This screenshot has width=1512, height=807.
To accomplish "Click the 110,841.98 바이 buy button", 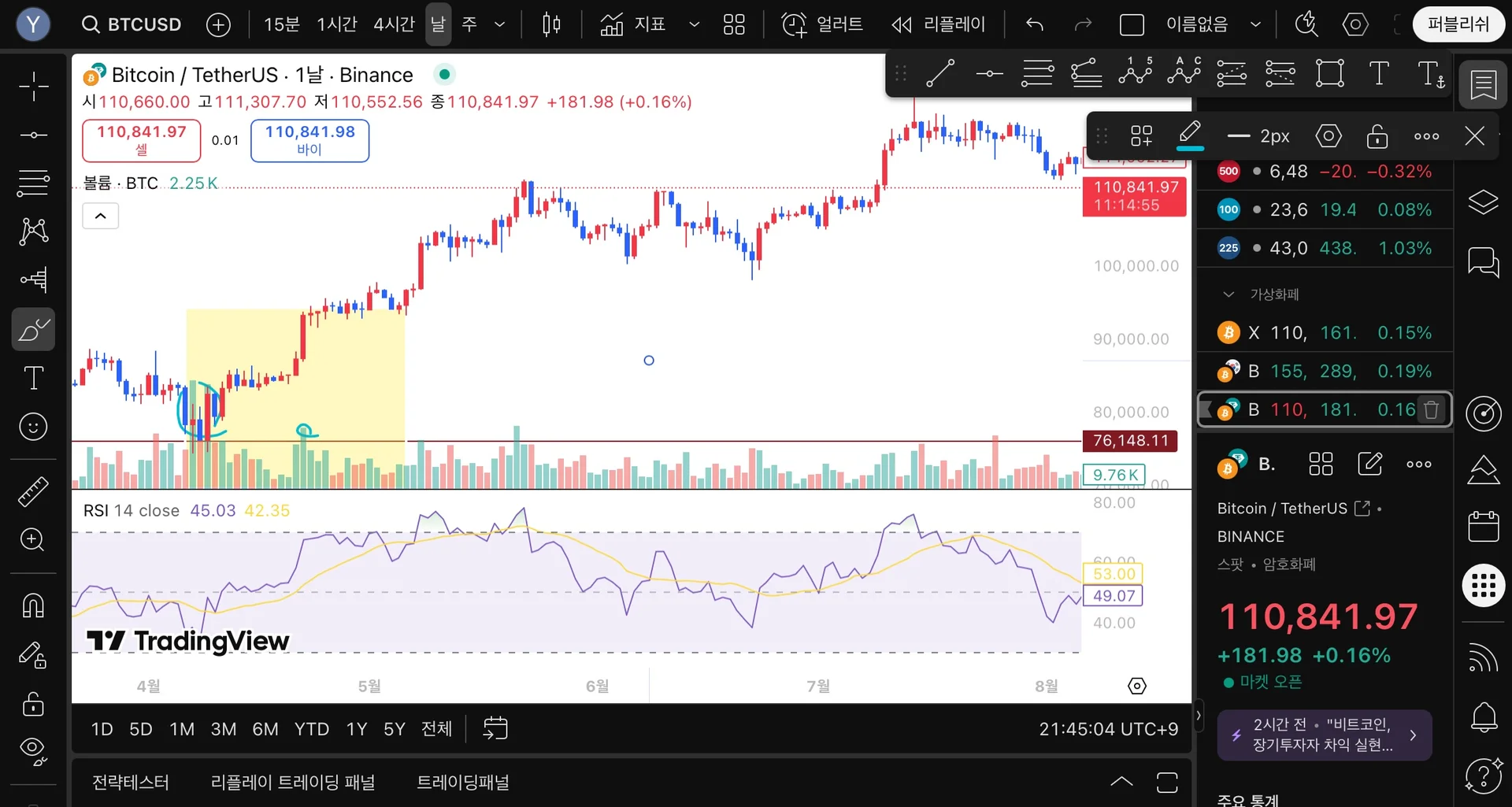I will pos(309,140).
